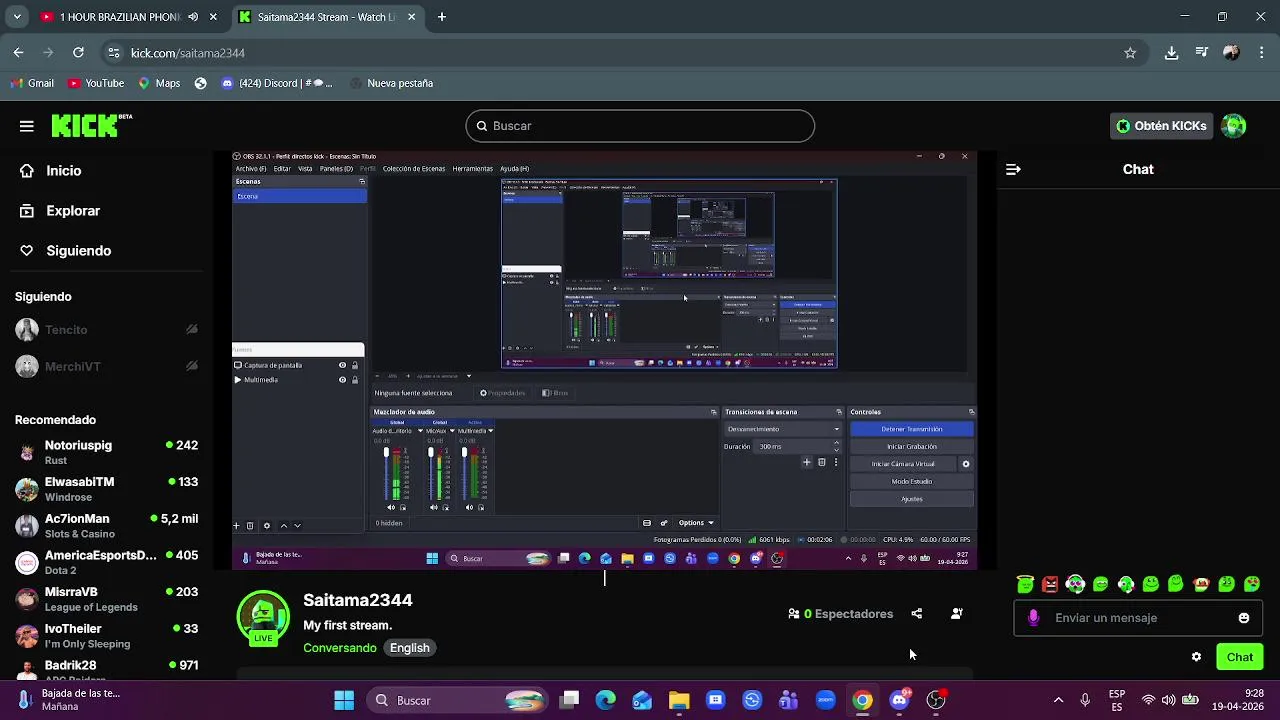The image size is (1280, 720).
Task: Open the Discord bookmark in the bookmarks bar
Action: pyautogui.click(x=276, y=83)
